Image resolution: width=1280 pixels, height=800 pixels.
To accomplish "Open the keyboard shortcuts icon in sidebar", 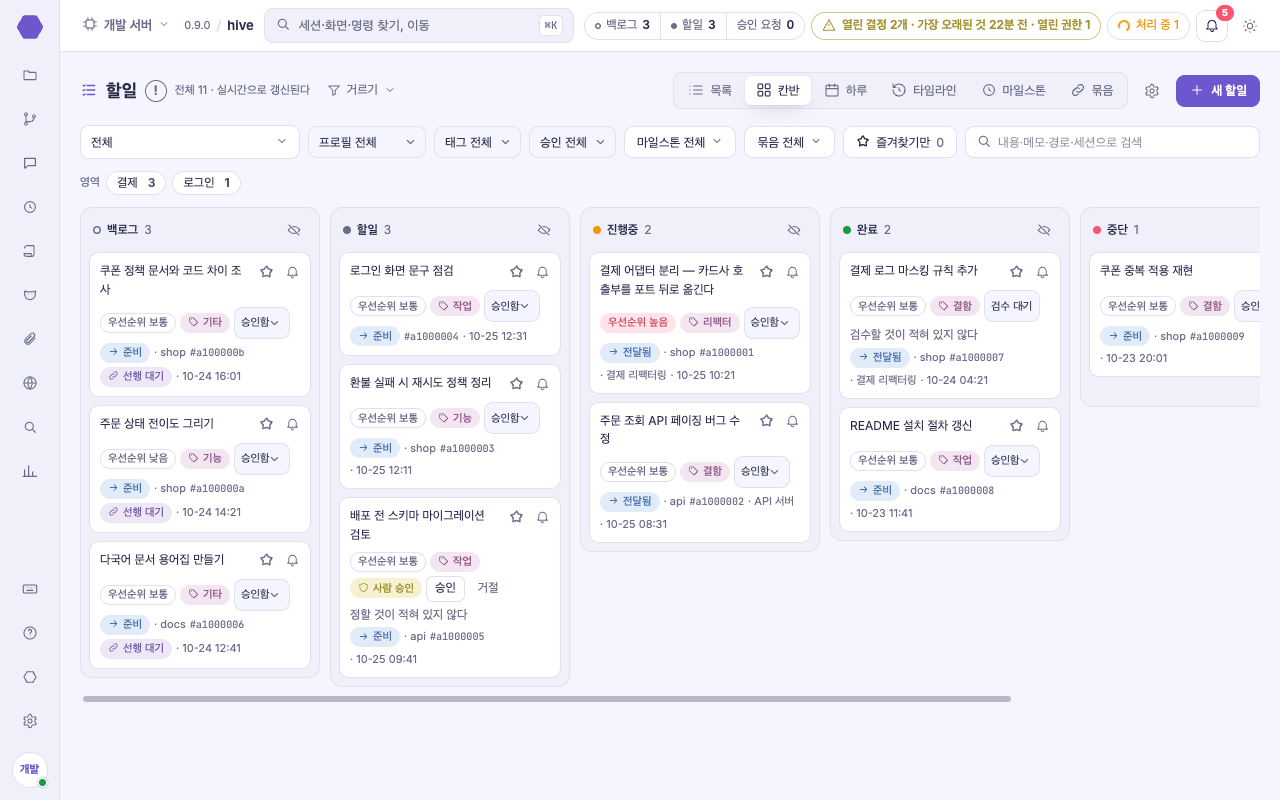I will pyautogui.click(x=30, y=589).
